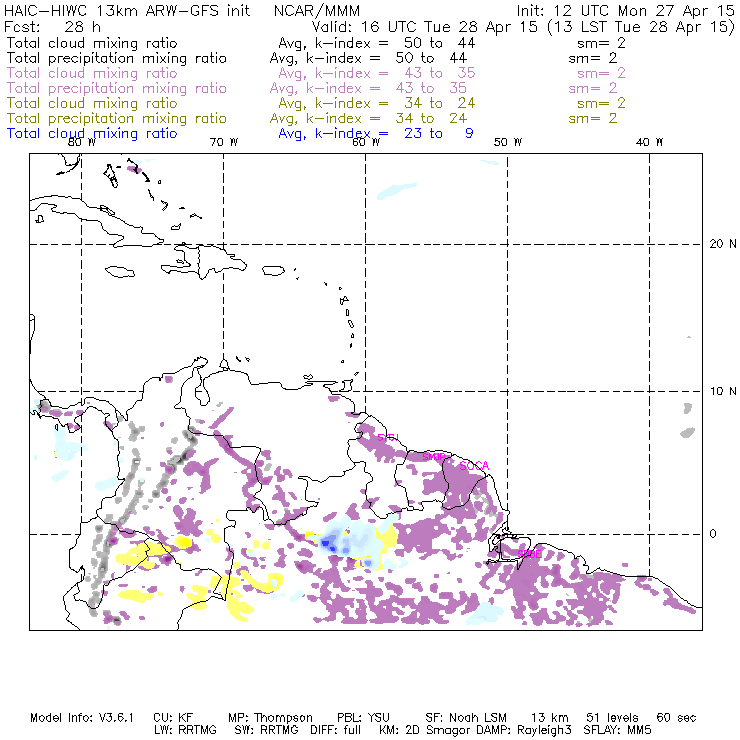Click the "10 N" latitude label
This screenshot has width=740, height=740.
click(723, 391)
